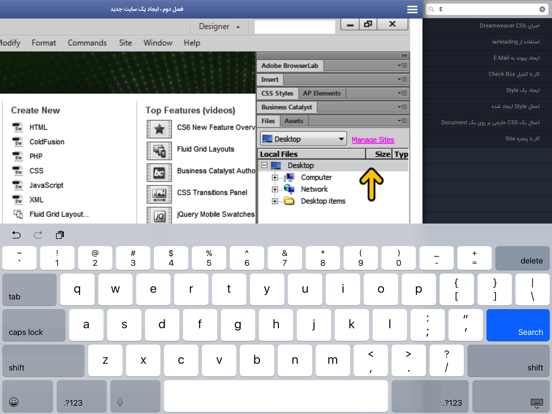This screenshot has height=414, width=552.
Task: Select the CSS Styles tab
Action: (x=277, y=93)
